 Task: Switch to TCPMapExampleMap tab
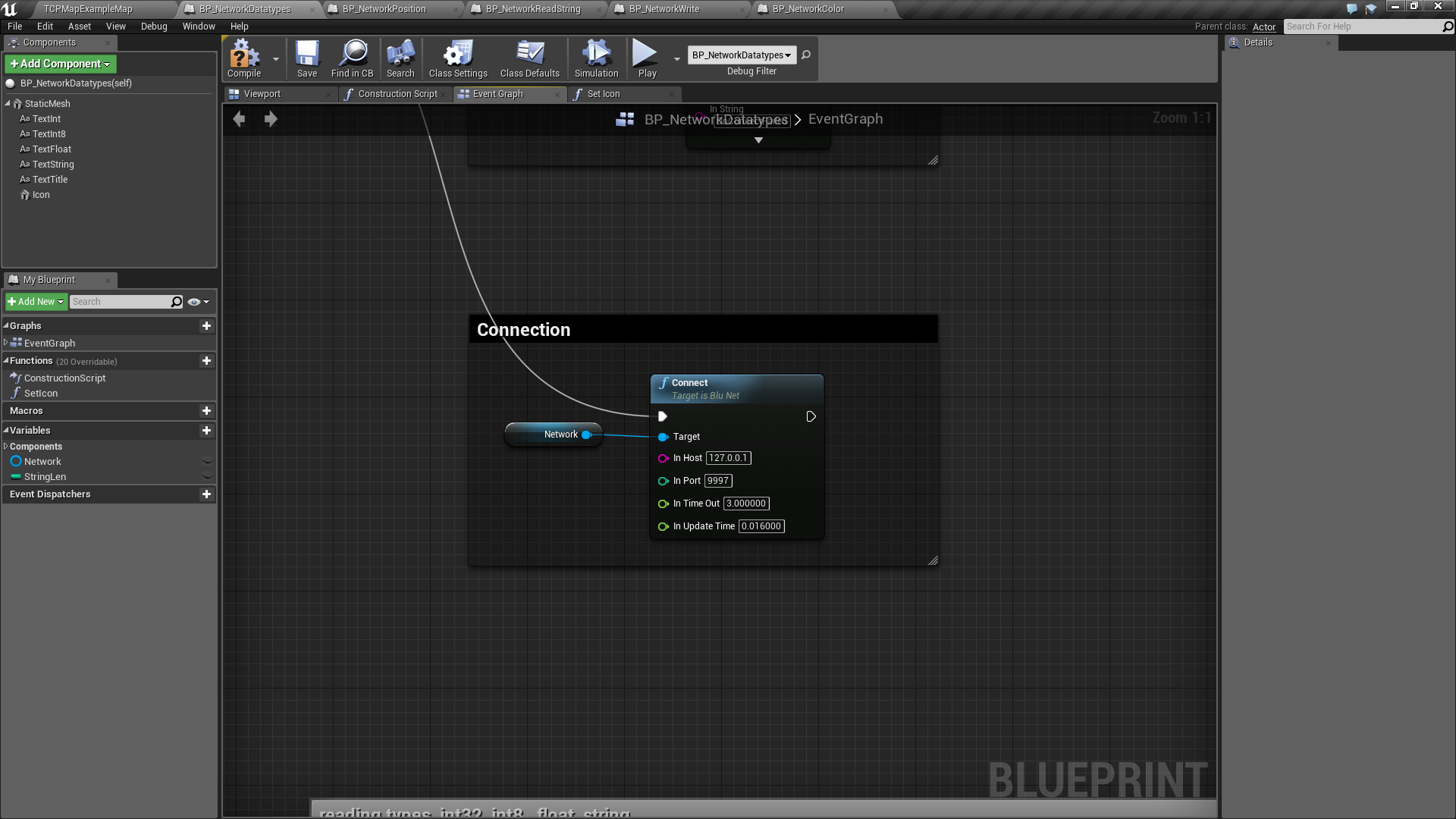pos(88,9)
